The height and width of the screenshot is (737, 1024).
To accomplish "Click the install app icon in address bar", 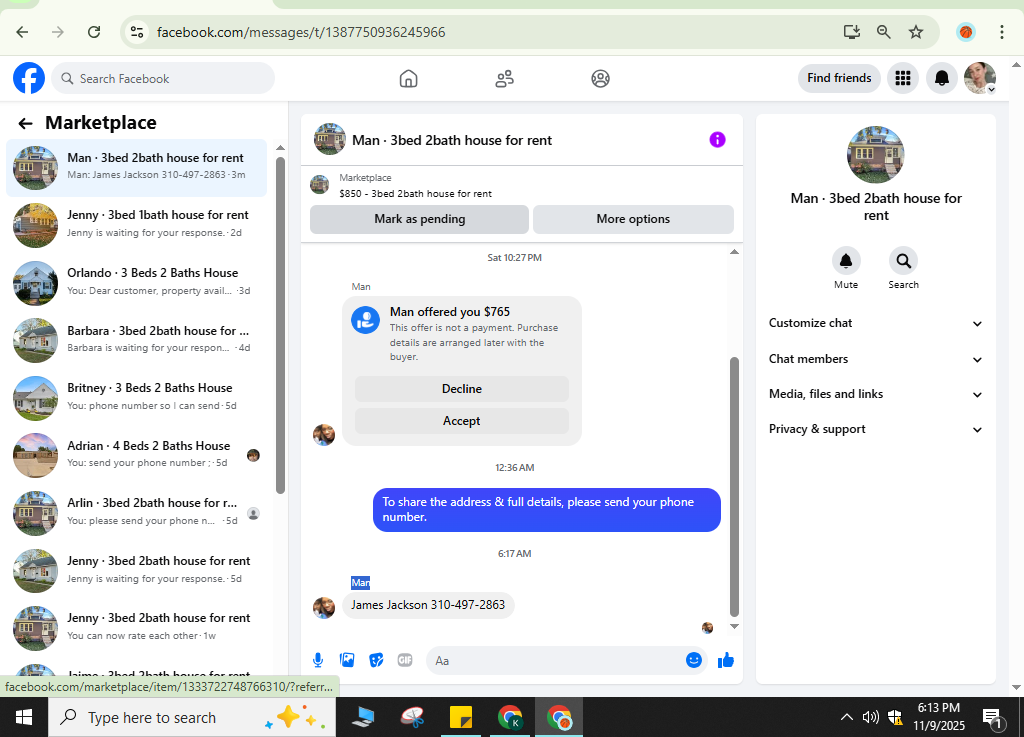I will [x=852, y=32].
